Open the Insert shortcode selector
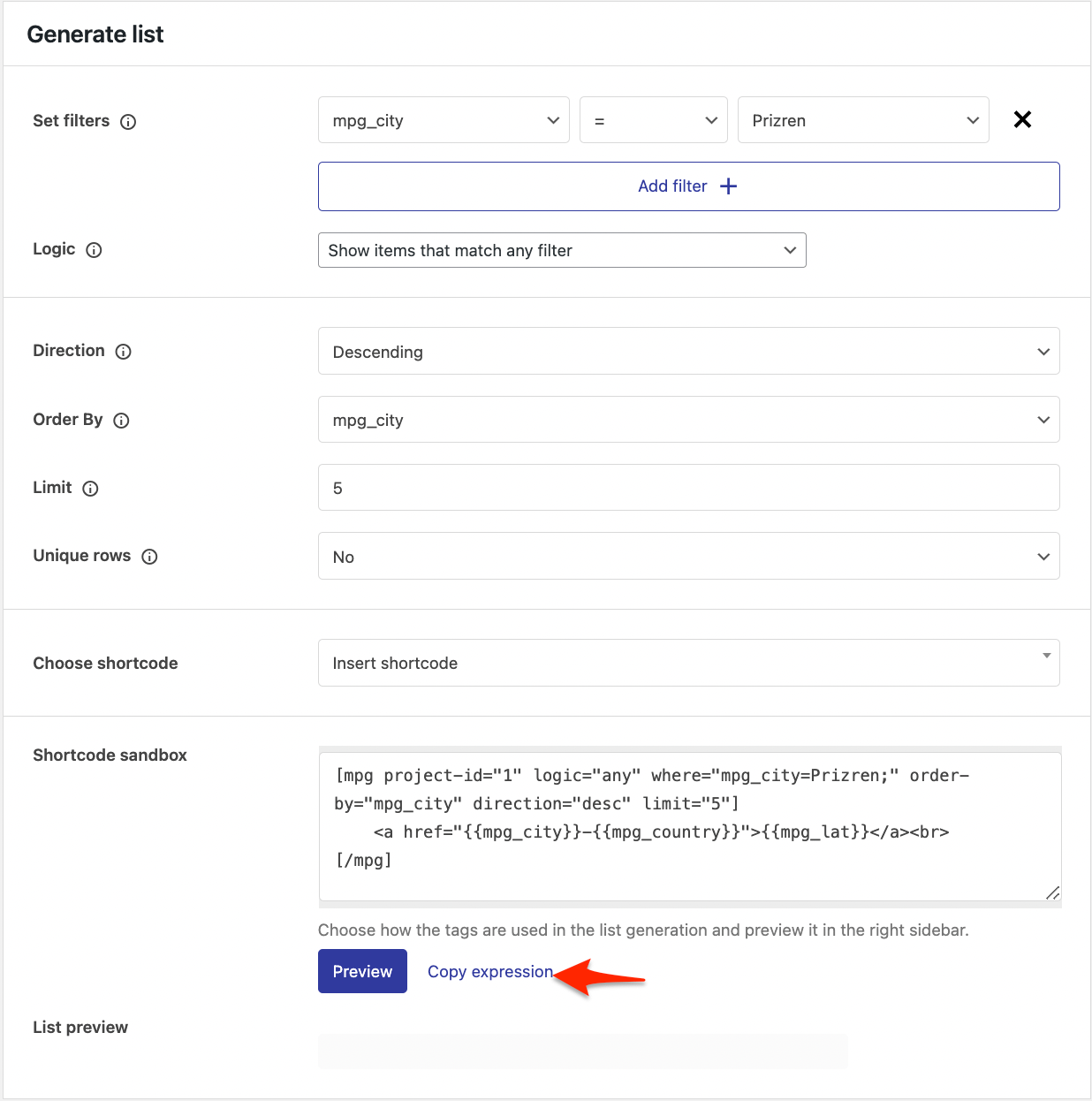 pyautogui.click(x=688, y=663)
